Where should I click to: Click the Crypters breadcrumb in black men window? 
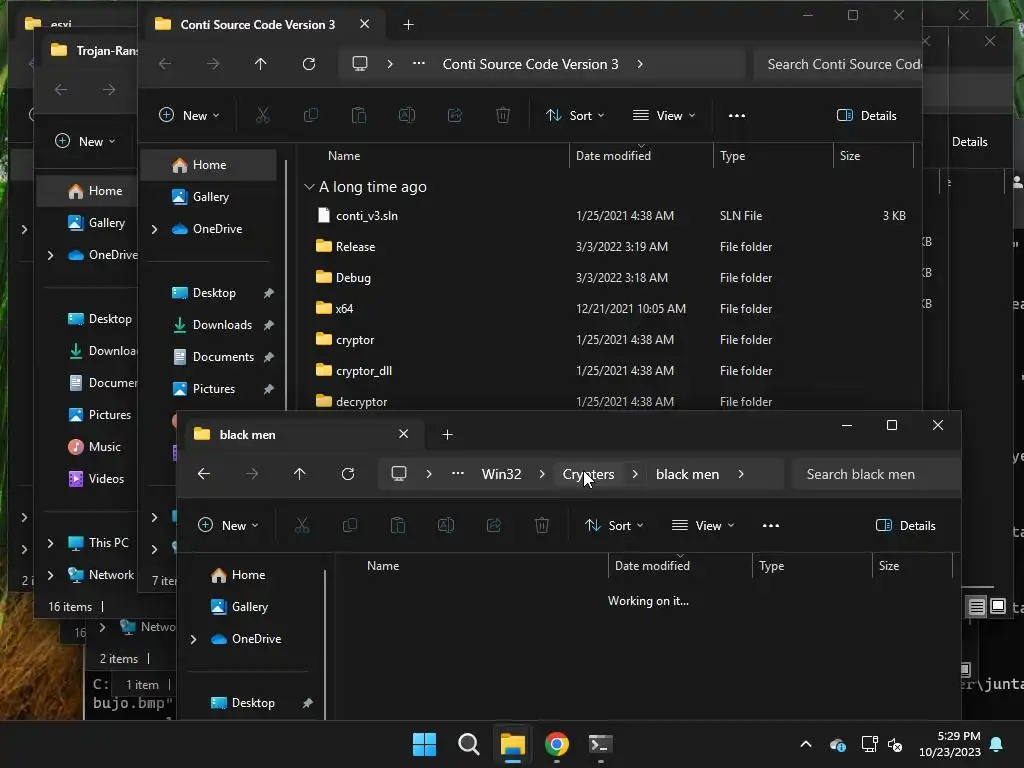click(588, 474)
